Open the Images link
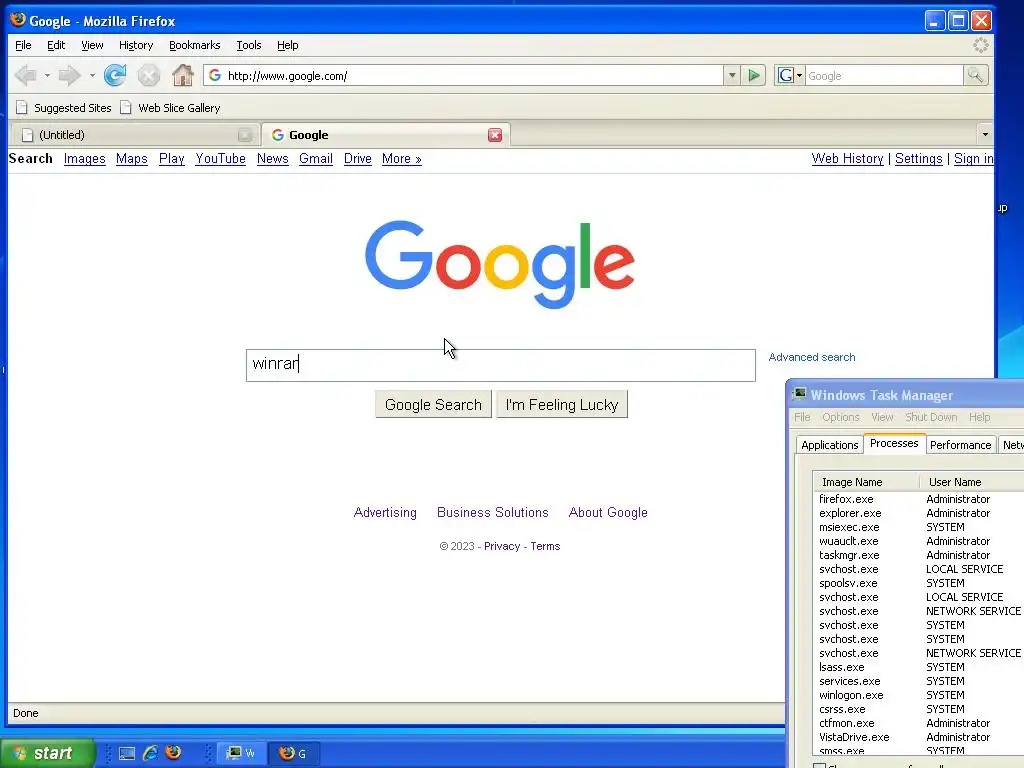The height and width of the screenshot is (768, 1024). [x=84, y=159]
